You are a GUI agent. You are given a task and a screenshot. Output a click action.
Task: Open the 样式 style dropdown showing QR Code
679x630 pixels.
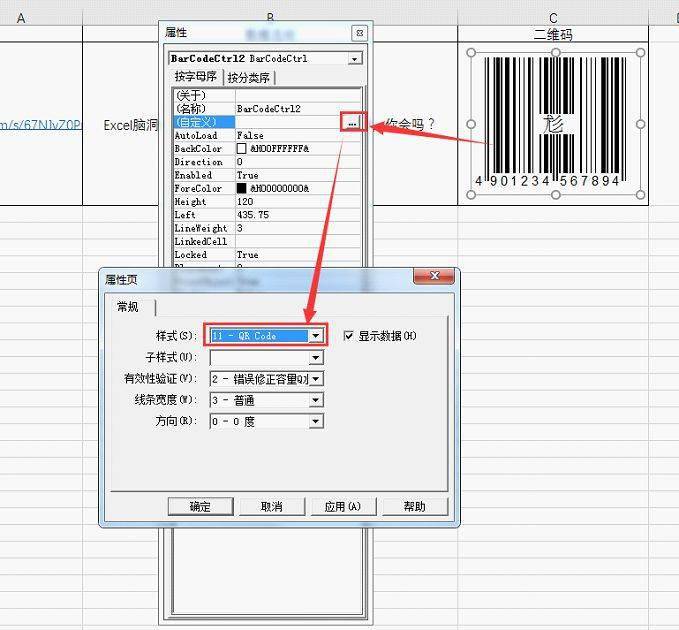click(315, 336)
